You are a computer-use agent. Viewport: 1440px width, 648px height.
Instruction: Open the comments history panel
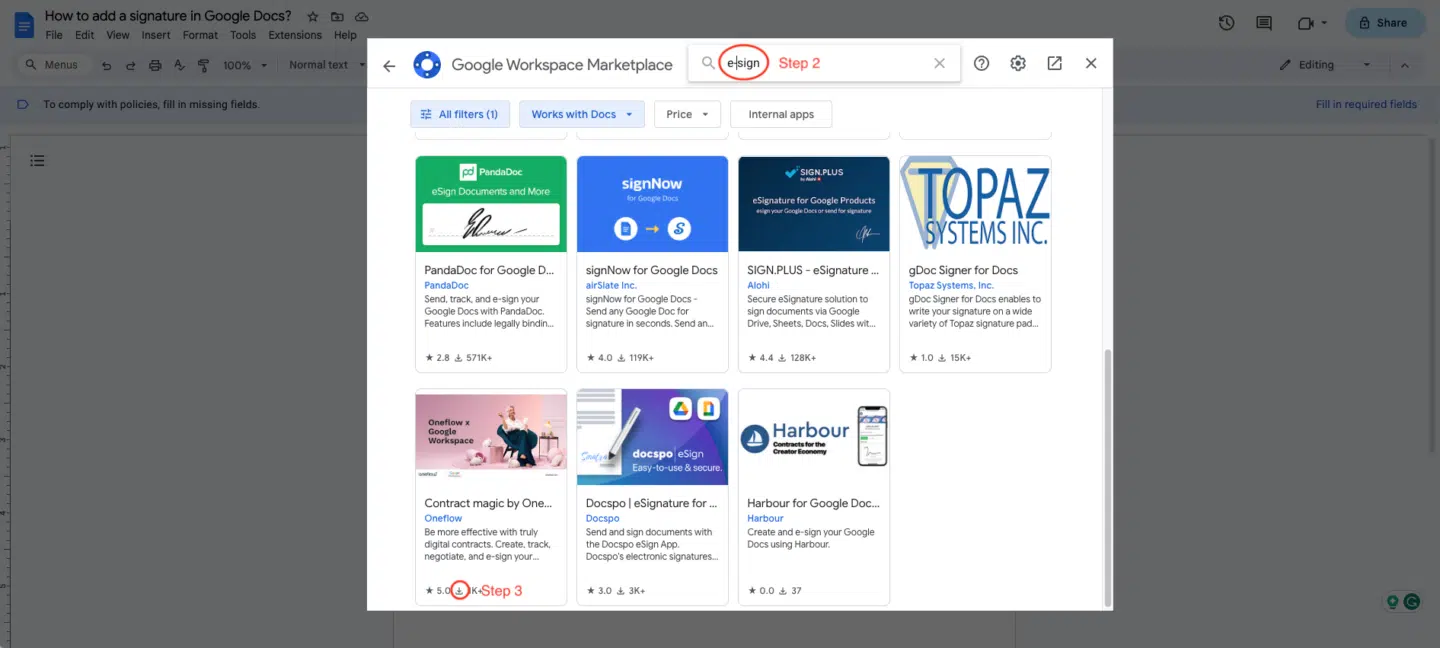coord(1264,23)
